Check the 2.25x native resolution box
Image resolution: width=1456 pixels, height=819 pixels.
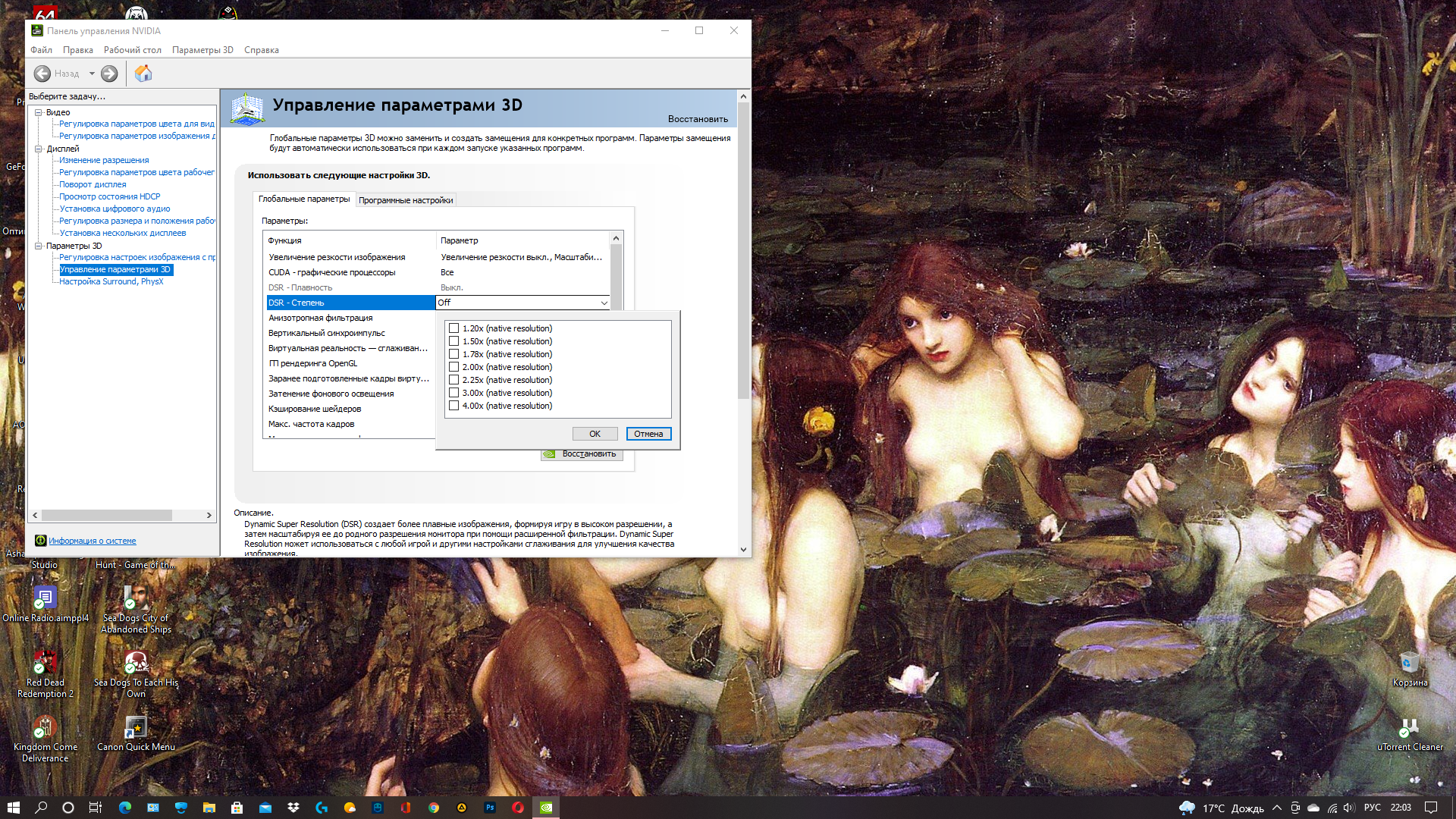click(x=453, y=380)
